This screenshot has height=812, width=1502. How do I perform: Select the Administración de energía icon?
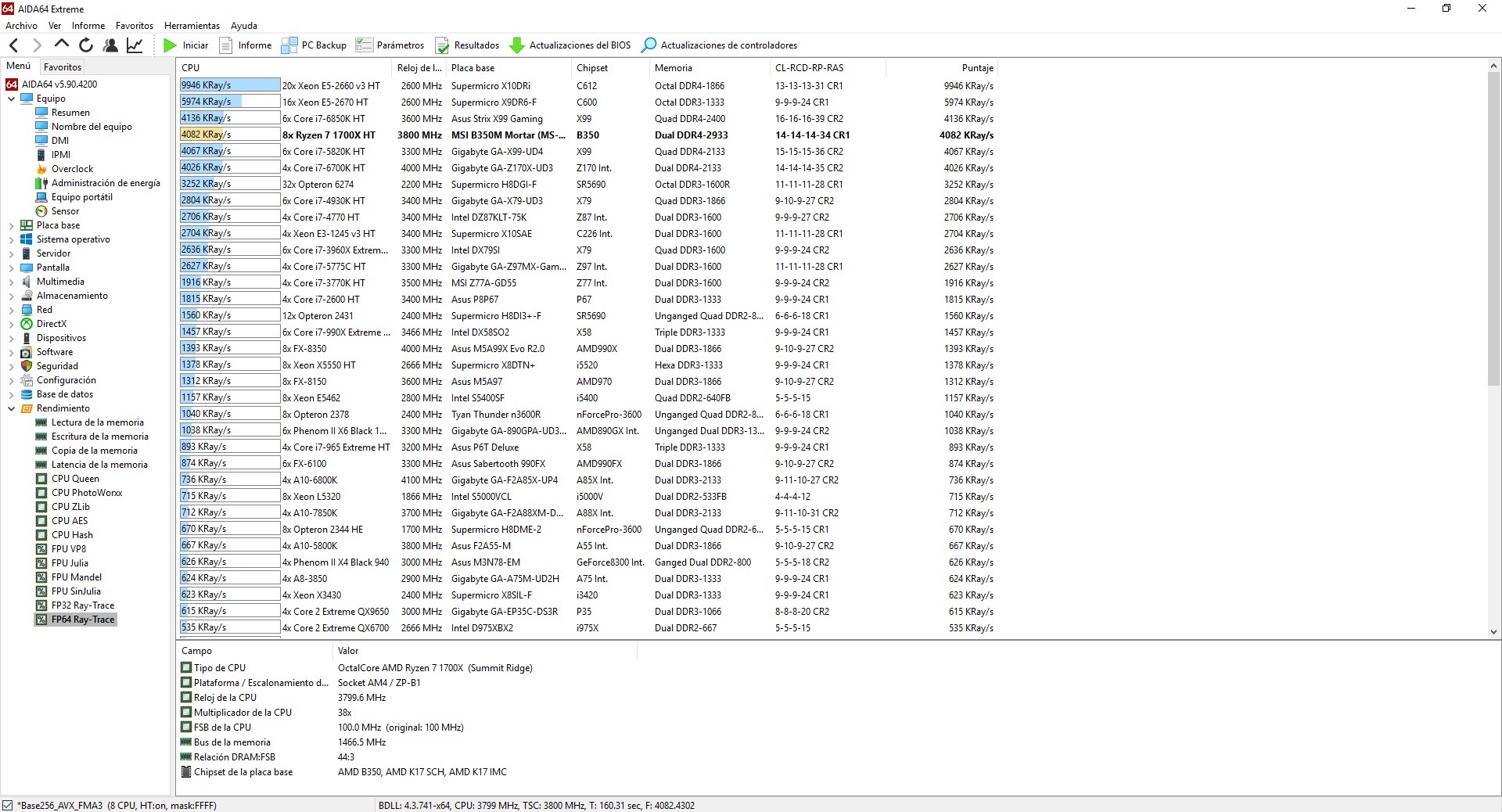[x=41, y=183]
